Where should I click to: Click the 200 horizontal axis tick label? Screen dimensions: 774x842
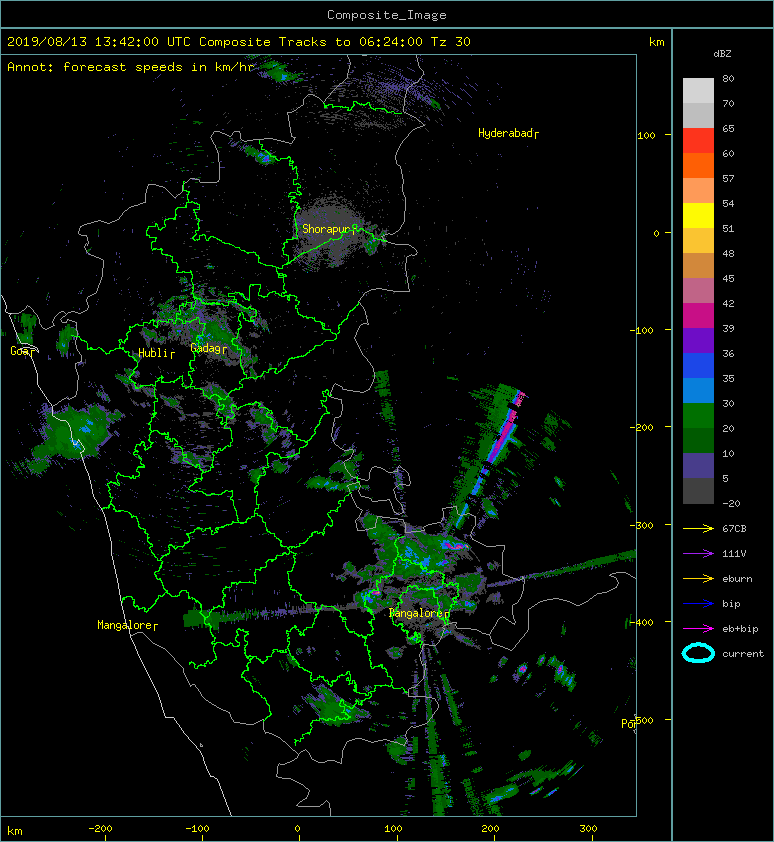490,829
